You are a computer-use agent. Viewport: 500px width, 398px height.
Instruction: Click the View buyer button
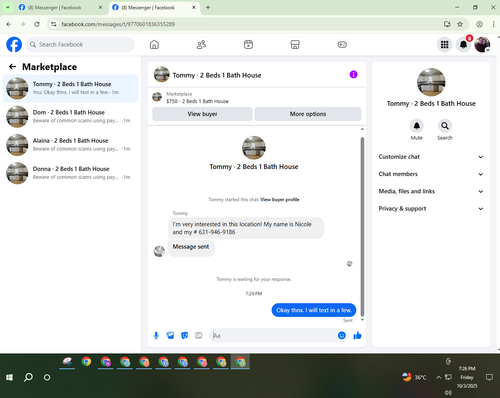coord(202,114)
